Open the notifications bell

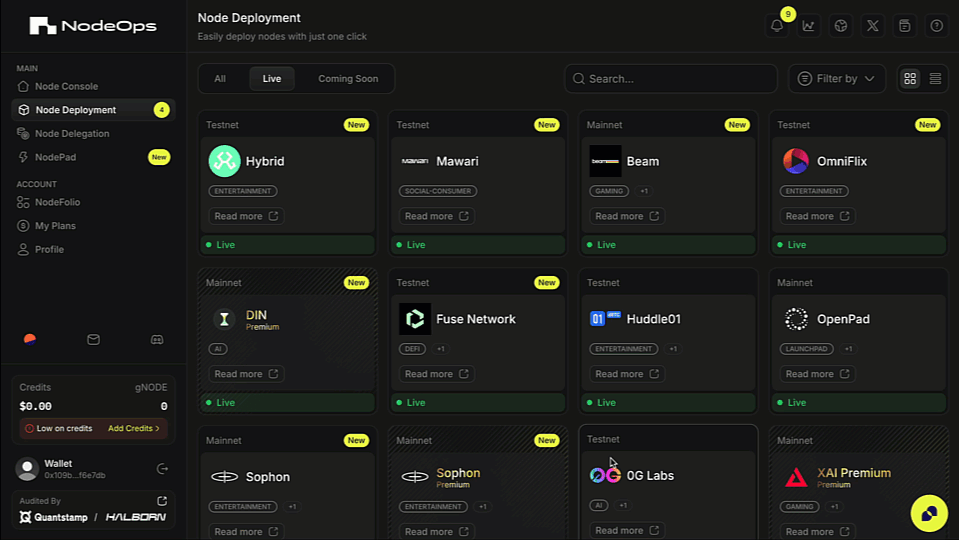point(777,26)
